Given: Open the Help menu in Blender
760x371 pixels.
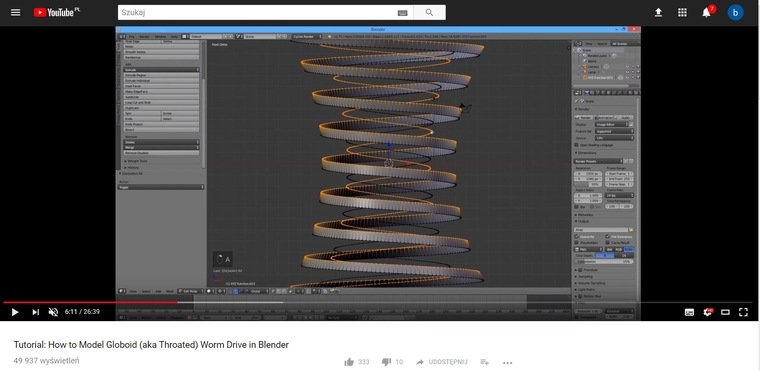Looking at the screenshot, I should click(x=174, y=36).
